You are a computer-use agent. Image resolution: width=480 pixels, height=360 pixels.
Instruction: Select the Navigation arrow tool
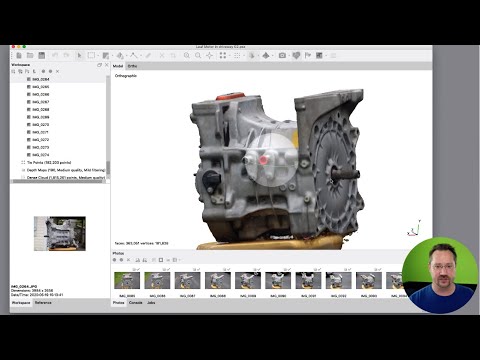click(79, 55)
